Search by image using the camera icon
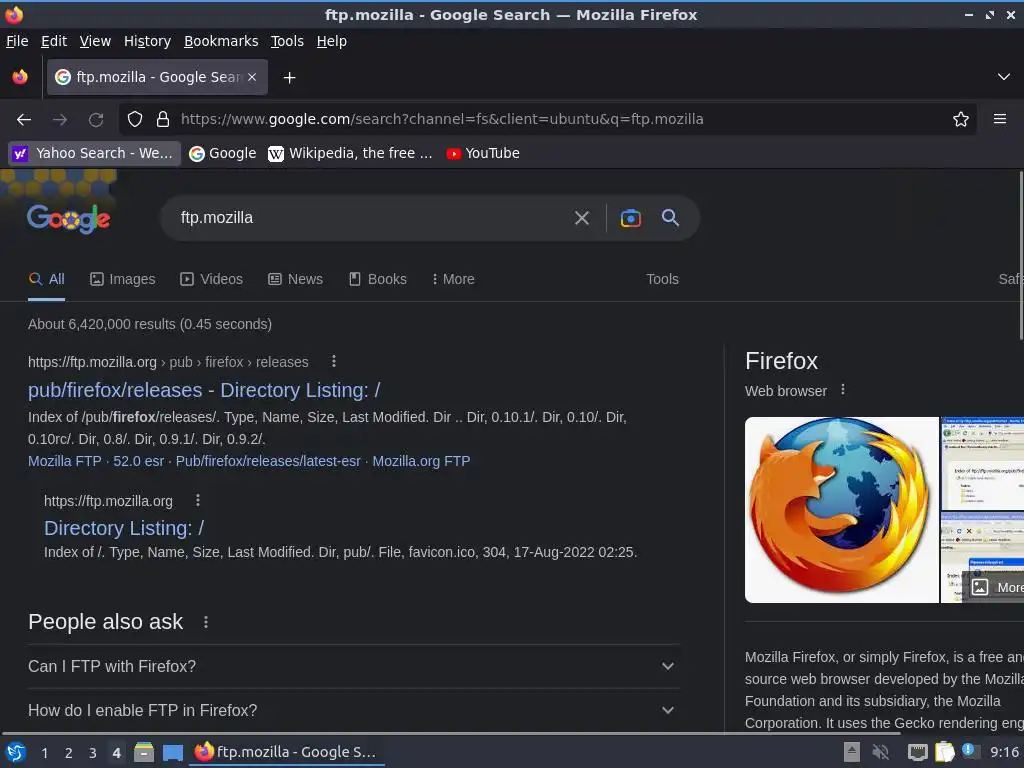The width and height of the screenshot is (1024, 768). (x=630, y=218)
